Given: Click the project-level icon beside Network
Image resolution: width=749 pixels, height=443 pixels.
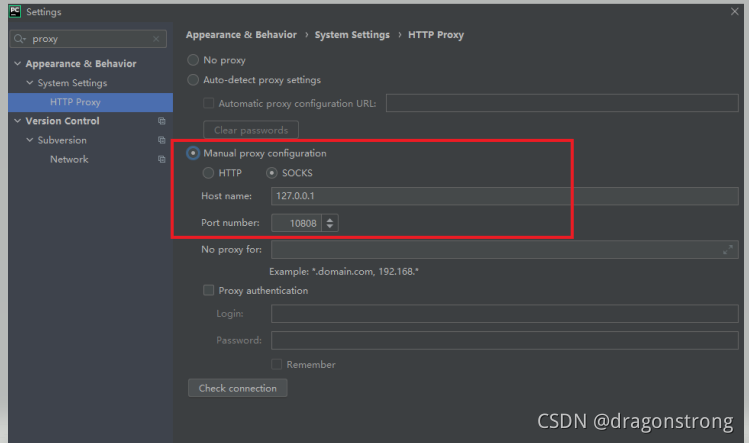Looking at the screenshot, I should click(161, 159).
